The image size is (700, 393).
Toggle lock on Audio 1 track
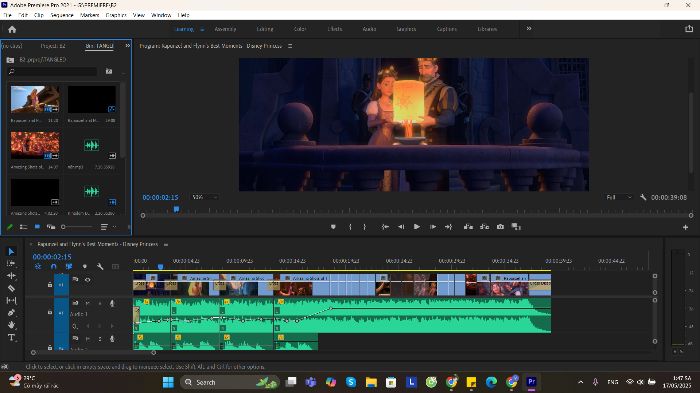click(x=50, y=312)
